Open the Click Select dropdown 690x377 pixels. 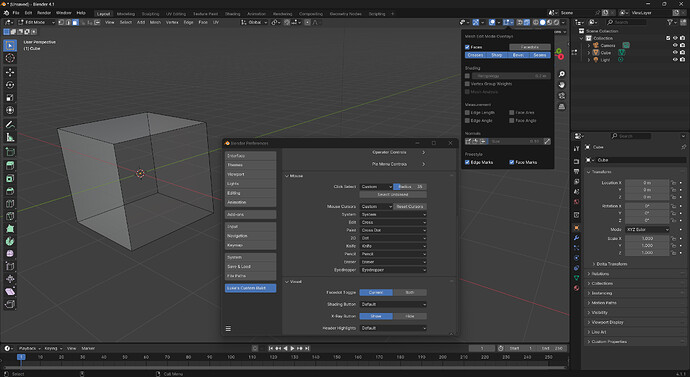(376, 187)
